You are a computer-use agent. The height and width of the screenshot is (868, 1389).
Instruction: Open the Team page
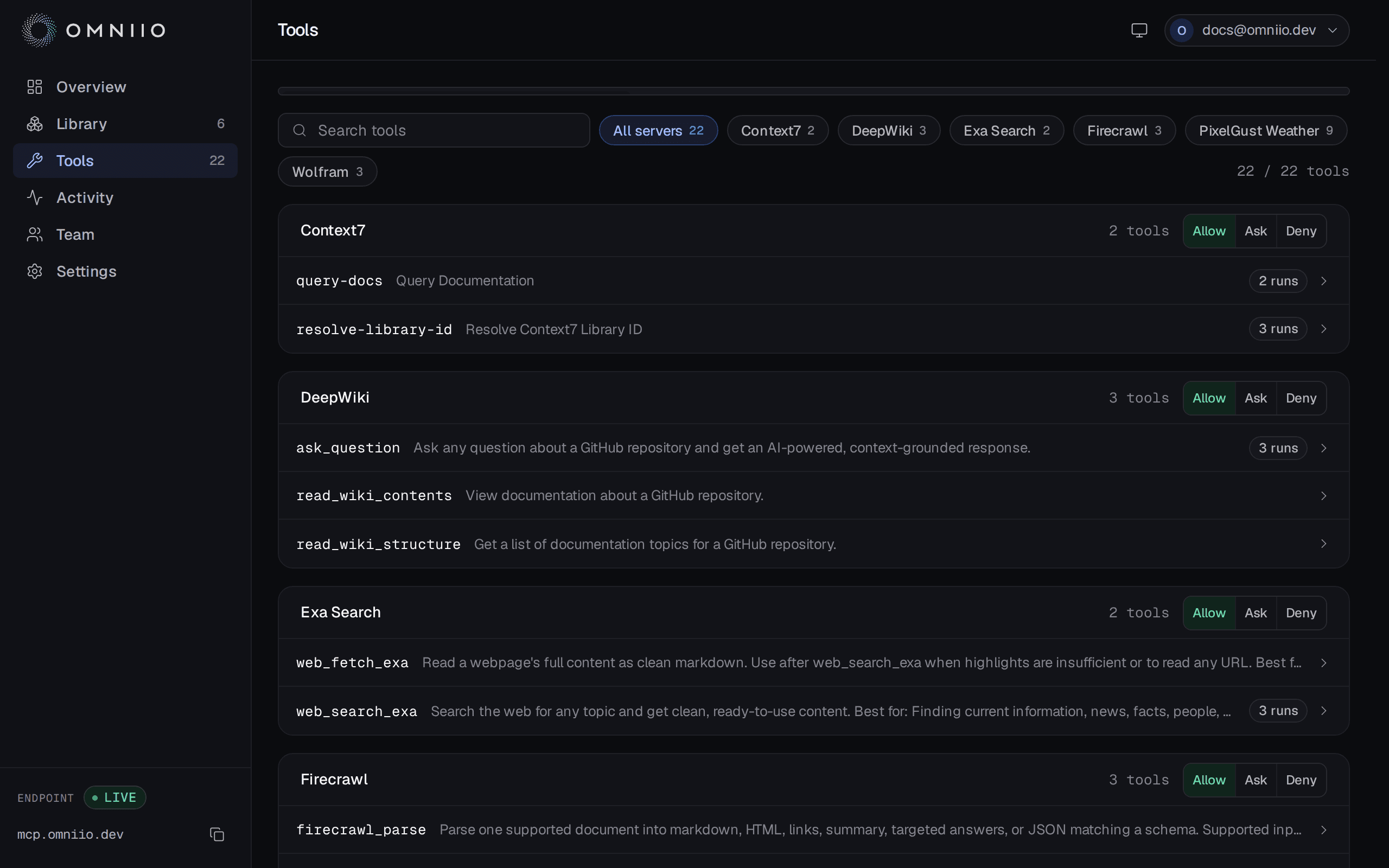pos(125,234)
